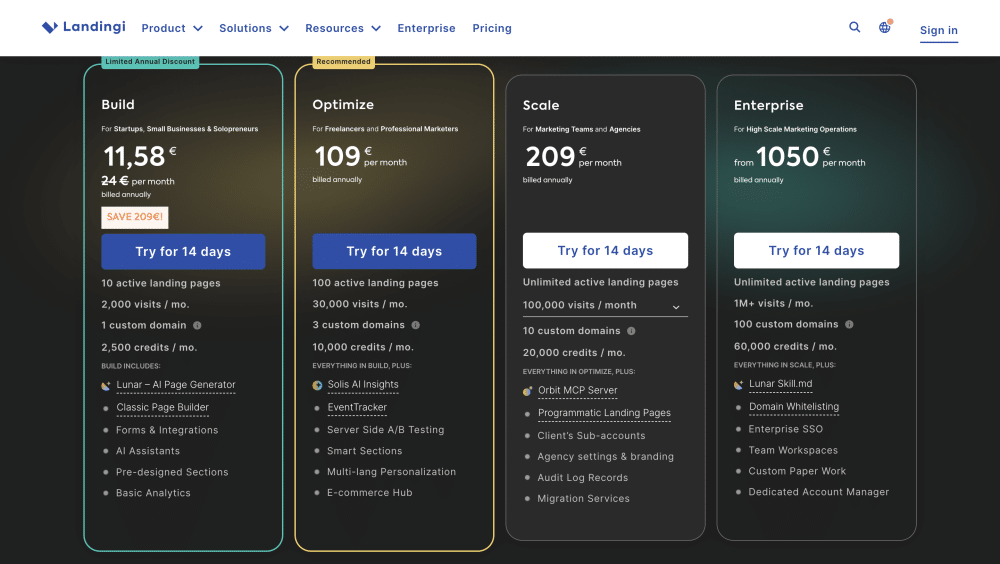The image size is (1000, 564).
Task: Click Agency settings & branding text
Action: point(605,457)
